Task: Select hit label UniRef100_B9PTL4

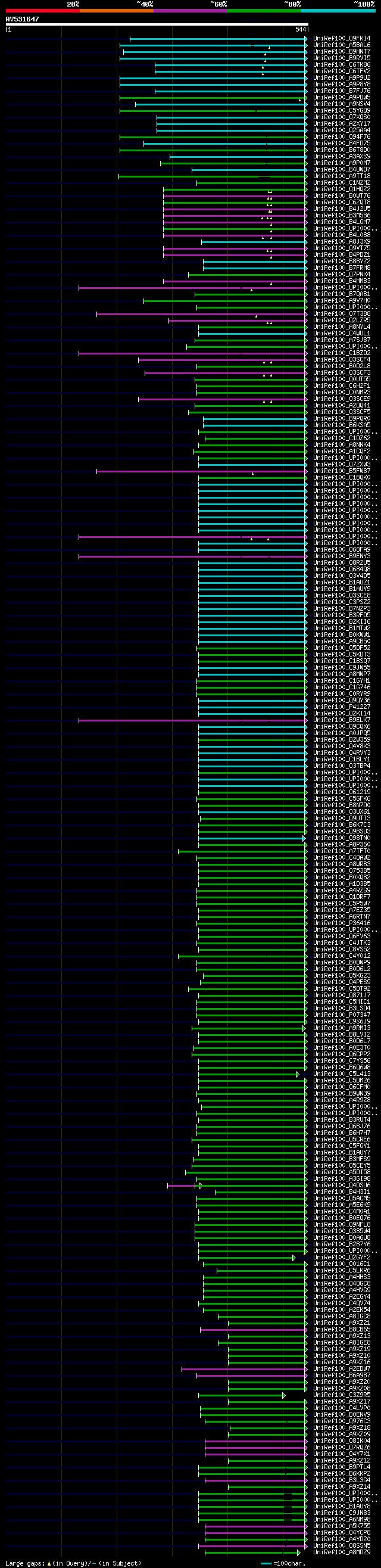Action: [x=342, y=1467]
